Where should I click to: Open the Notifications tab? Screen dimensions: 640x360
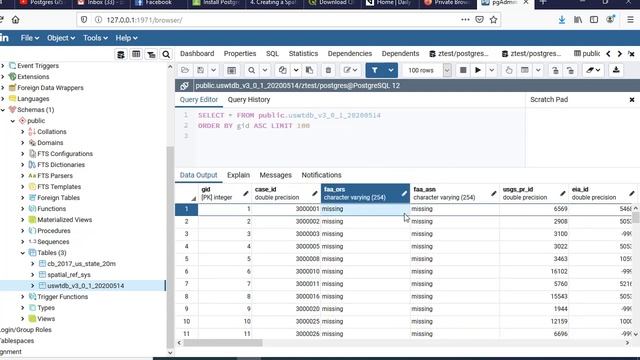321,175
